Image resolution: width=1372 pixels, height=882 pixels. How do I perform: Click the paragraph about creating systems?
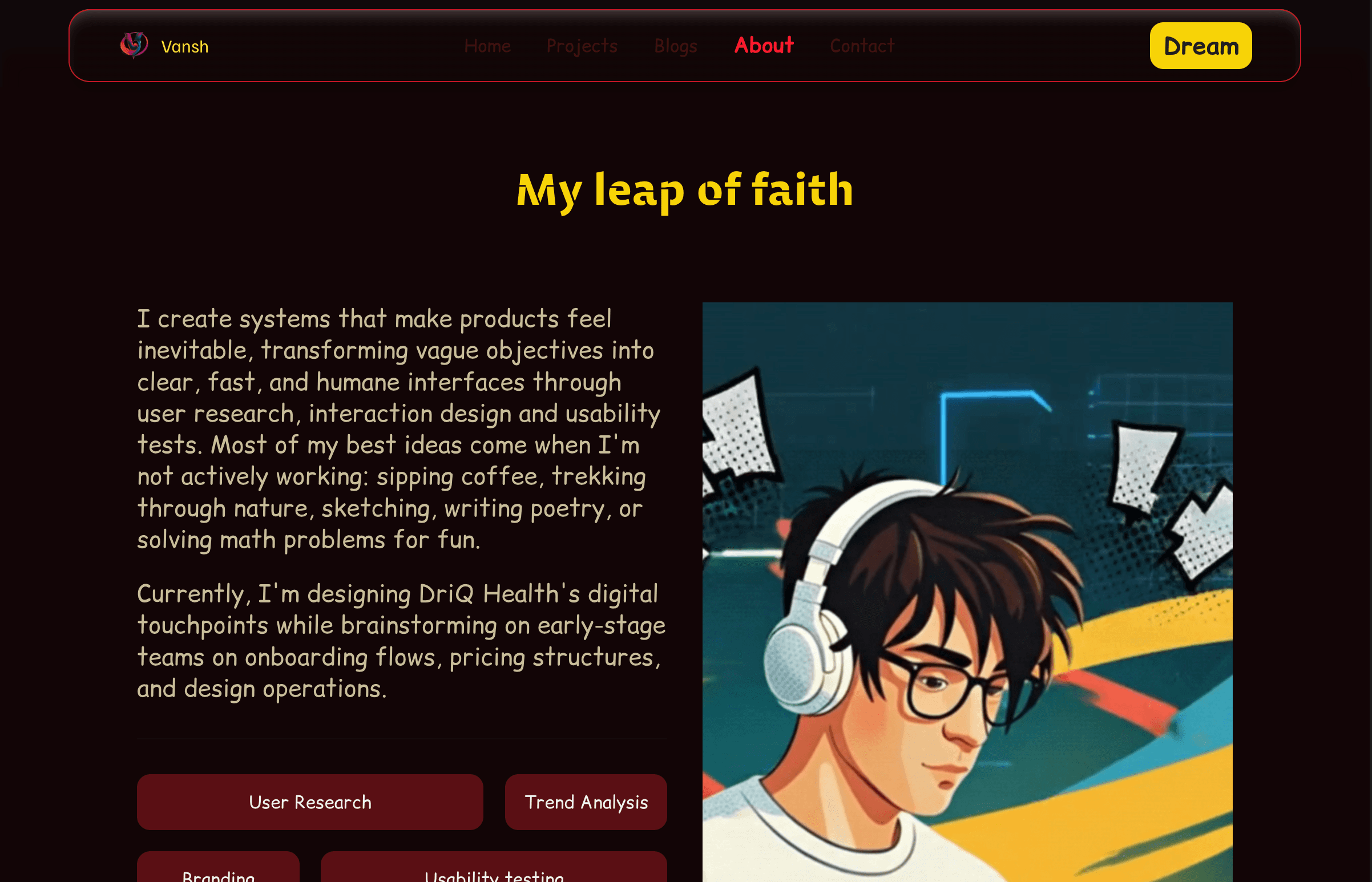pos(398,428)
